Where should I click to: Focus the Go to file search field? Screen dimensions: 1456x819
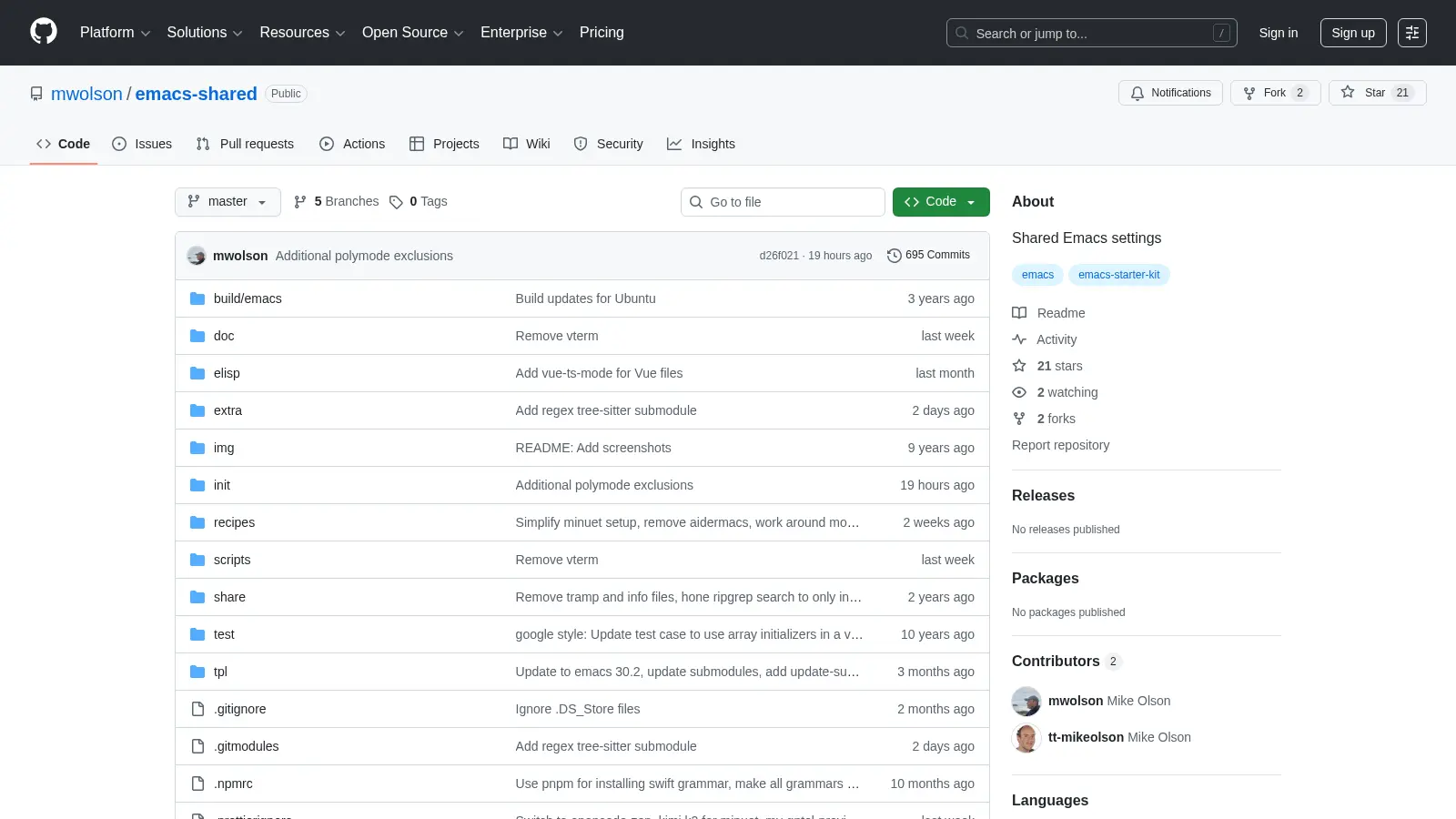coord(783,202)
